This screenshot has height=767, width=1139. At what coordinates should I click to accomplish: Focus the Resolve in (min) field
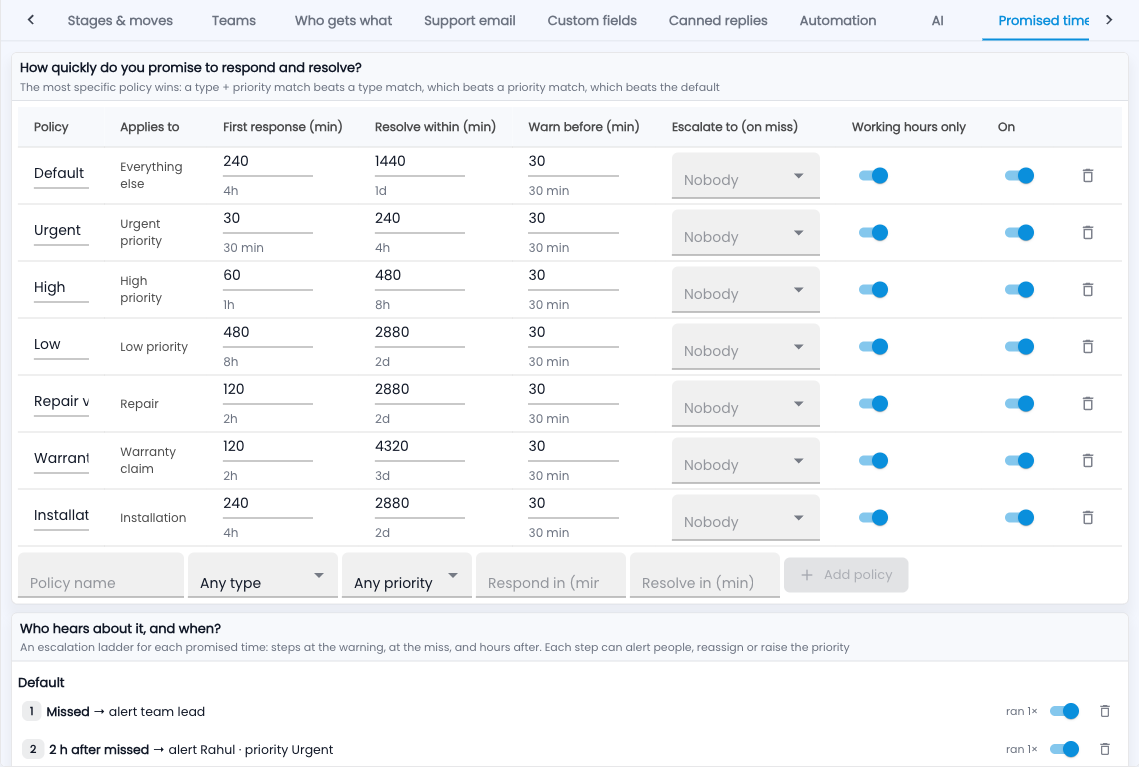point(705,575)
